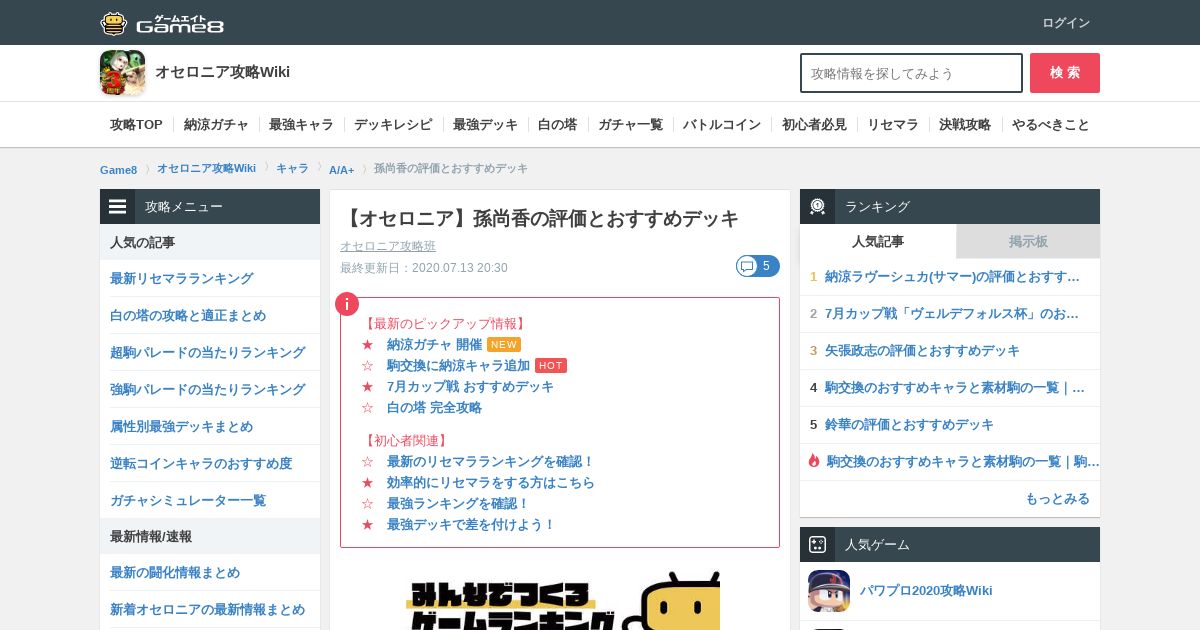Click the パワプロ2020 game thumbnail

tap(829, 591)
